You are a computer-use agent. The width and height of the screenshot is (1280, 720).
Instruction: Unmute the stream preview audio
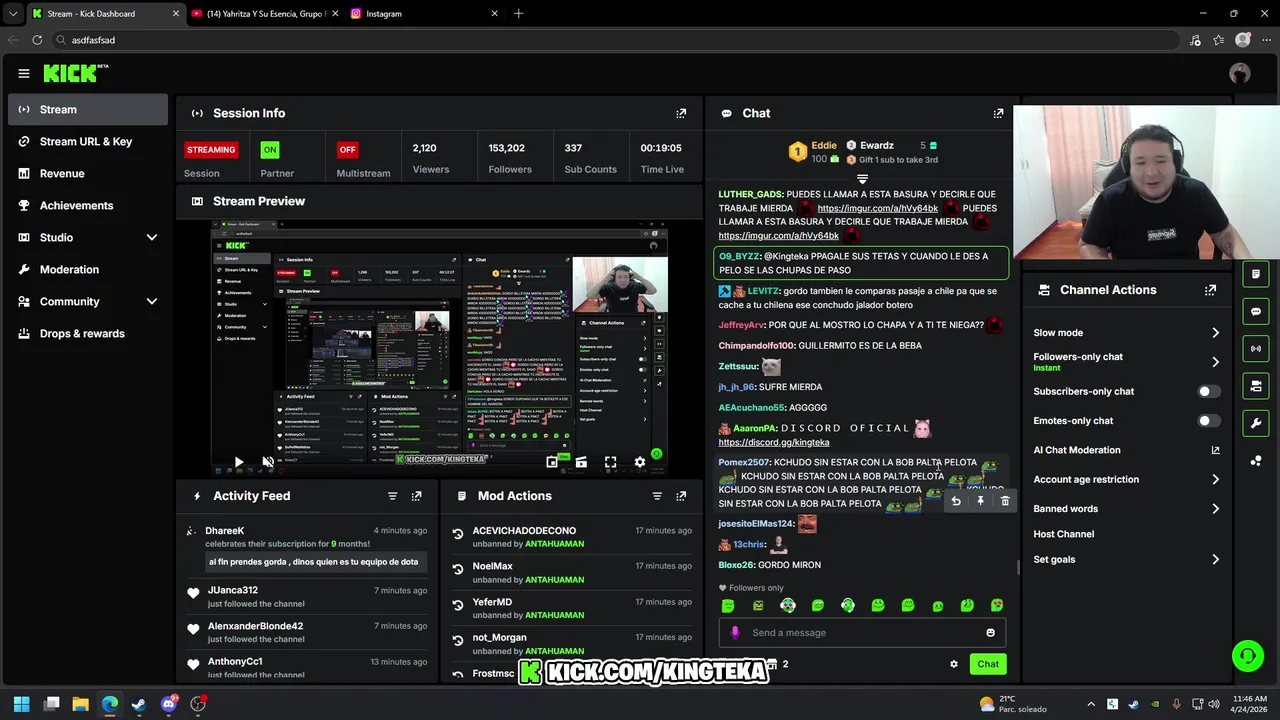tap(268, 462)
